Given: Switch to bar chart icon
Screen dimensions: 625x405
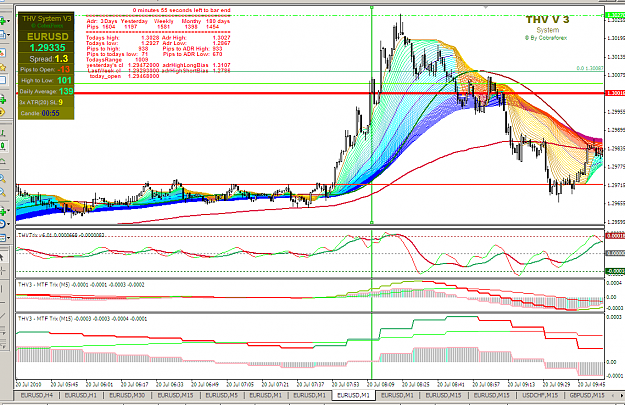Looking at the screenshot, I should click(2, 133).
